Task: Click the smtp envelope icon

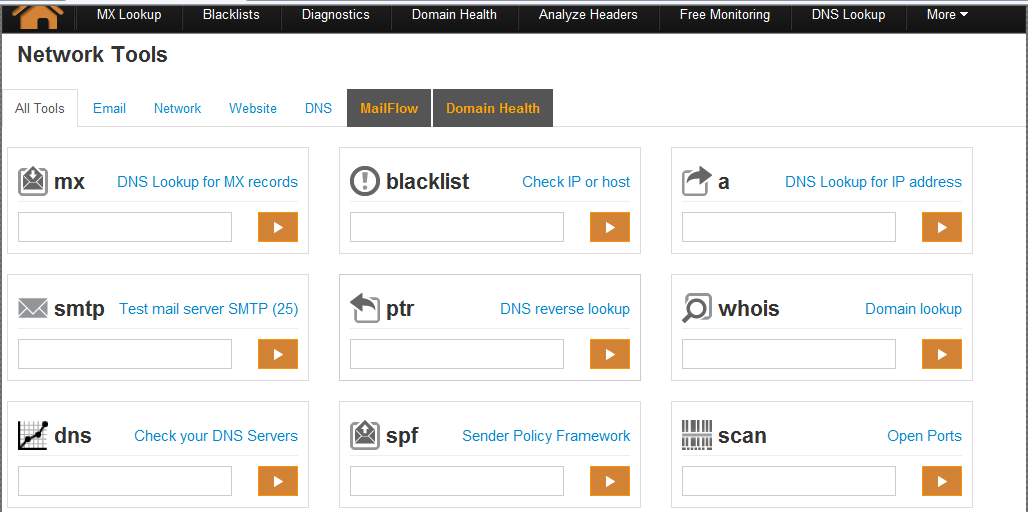Action: click(x=33, y=309)
